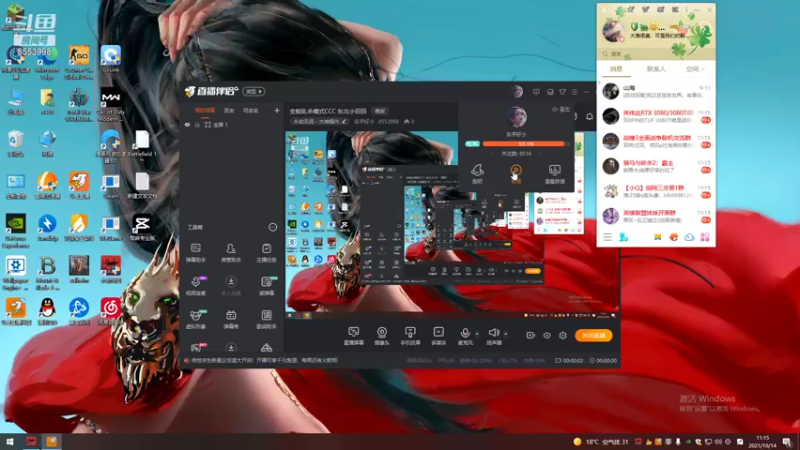Select the first scene tab in the streaming app

coord(205,110)
